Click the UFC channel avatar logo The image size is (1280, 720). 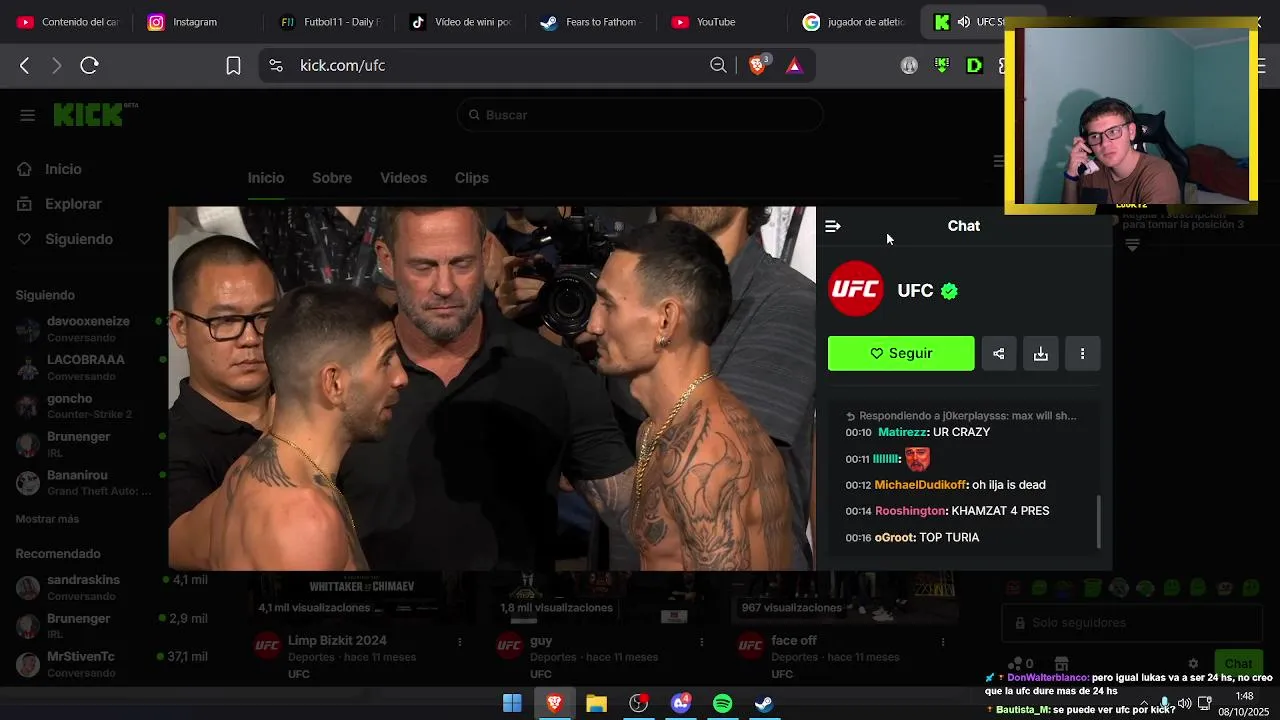[856, 289]
